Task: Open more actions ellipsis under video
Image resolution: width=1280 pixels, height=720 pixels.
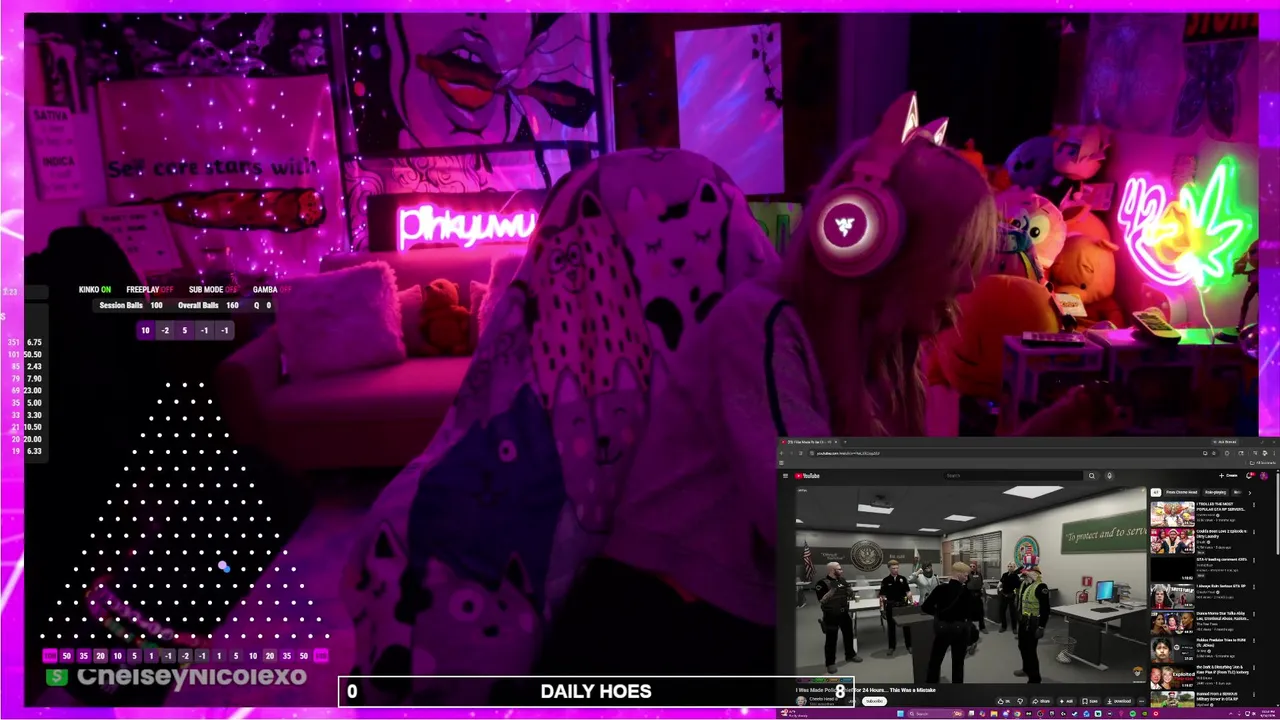Action: 1142,701
